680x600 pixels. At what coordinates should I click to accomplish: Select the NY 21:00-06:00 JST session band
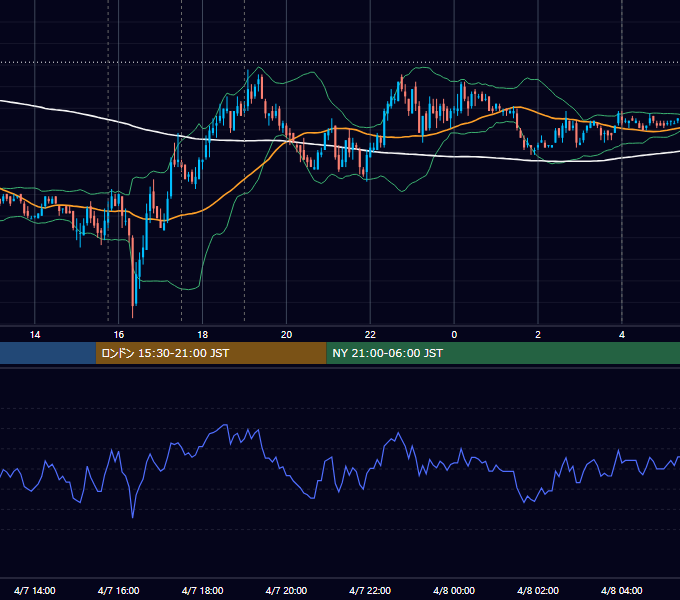(503, 353)
